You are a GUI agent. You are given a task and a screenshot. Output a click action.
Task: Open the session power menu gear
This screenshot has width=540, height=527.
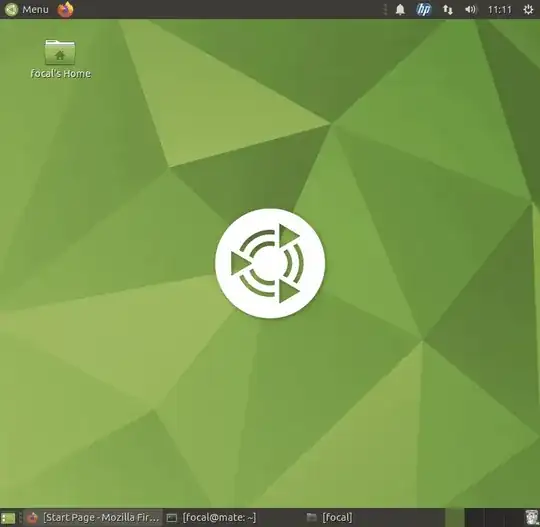click(528, 10)
